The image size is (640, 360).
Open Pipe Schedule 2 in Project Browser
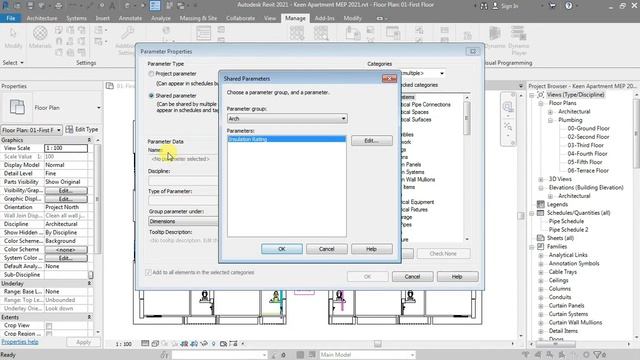click(x=568, y=230)
